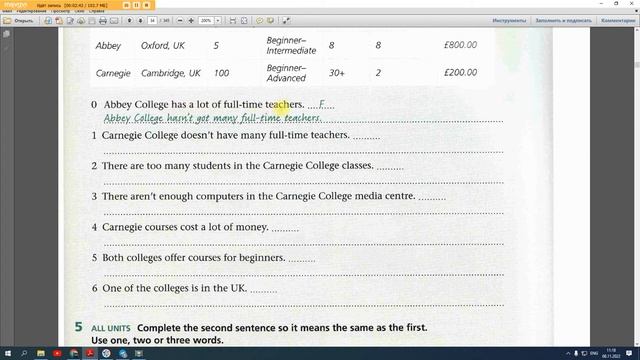Viewport: 640px width, 360px height.
Task: Click sentence 'Both colleges offer courses for beginners'
Action: [193, 258]
